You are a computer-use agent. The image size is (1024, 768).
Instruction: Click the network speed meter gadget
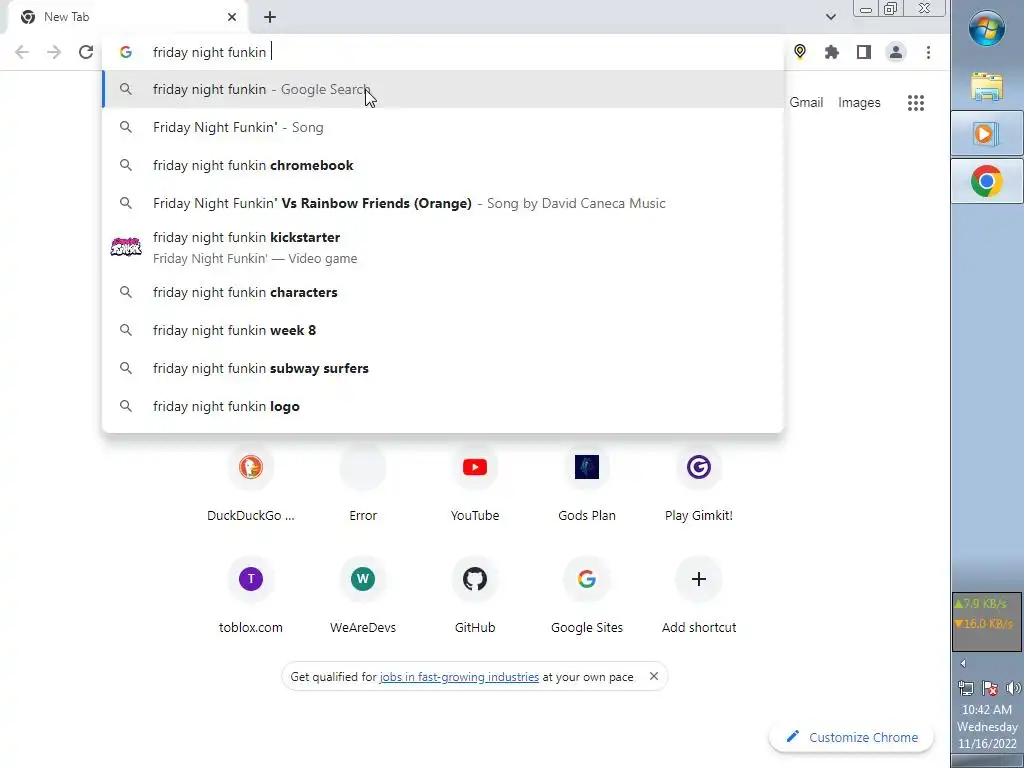(987, 620)
